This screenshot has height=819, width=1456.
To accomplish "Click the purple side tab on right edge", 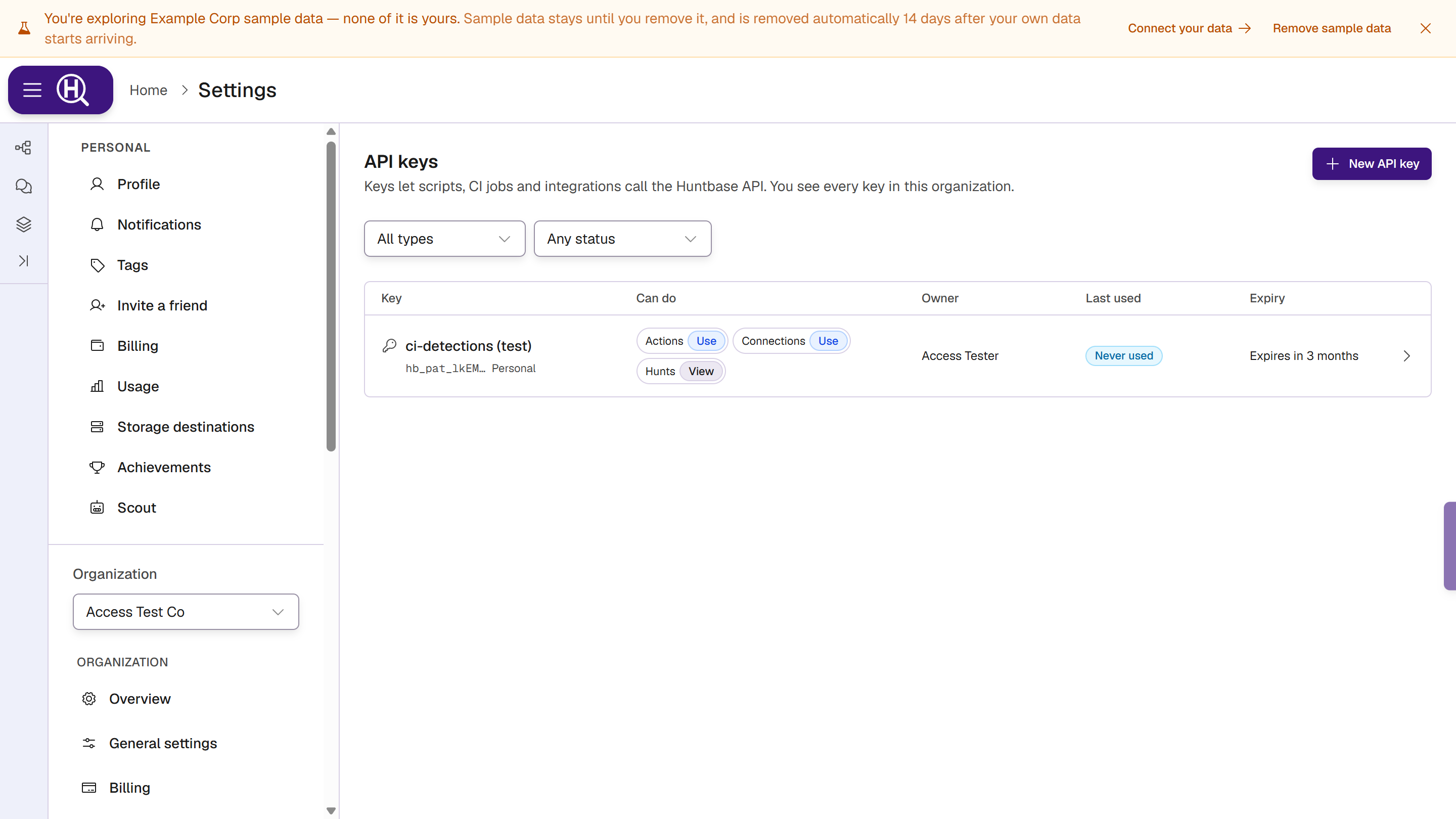I will point(1450,546).
